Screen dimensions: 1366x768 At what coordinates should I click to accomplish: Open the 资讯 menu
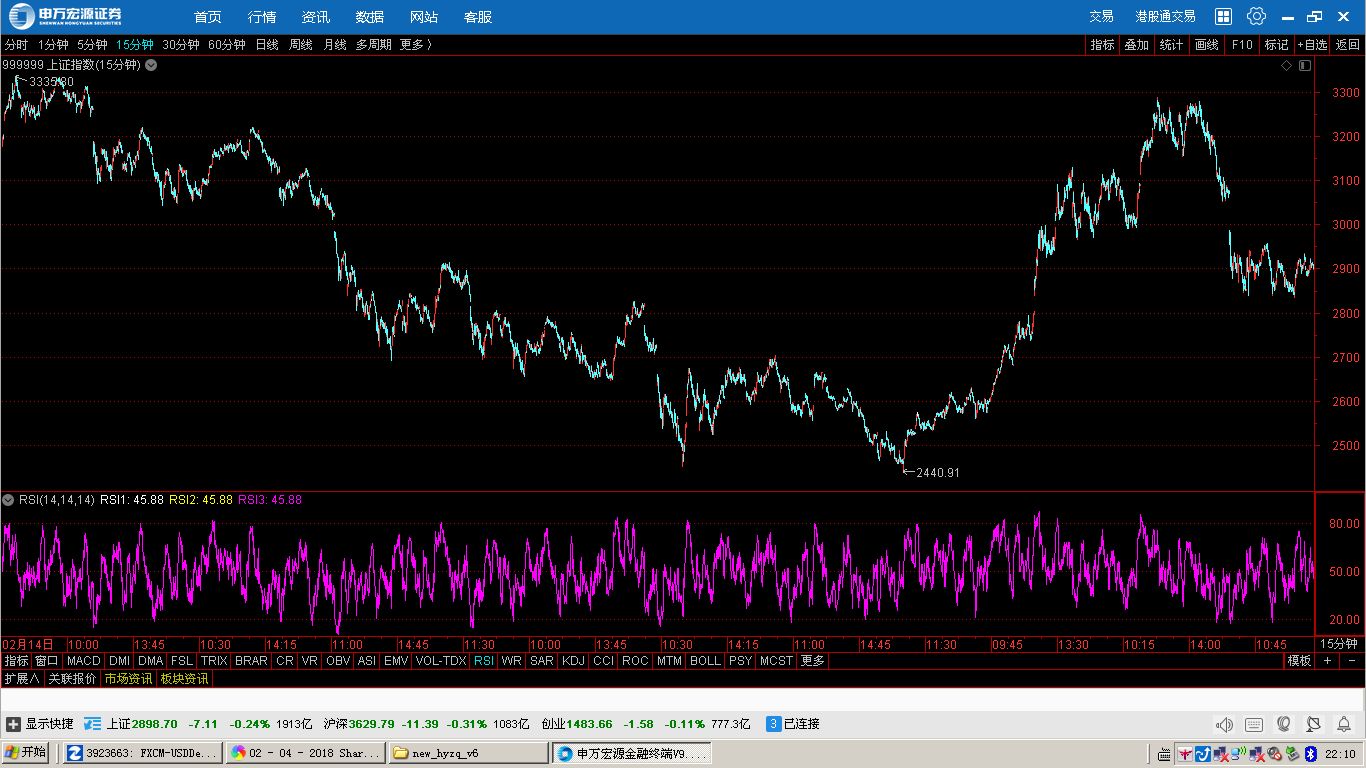[316, 17]
